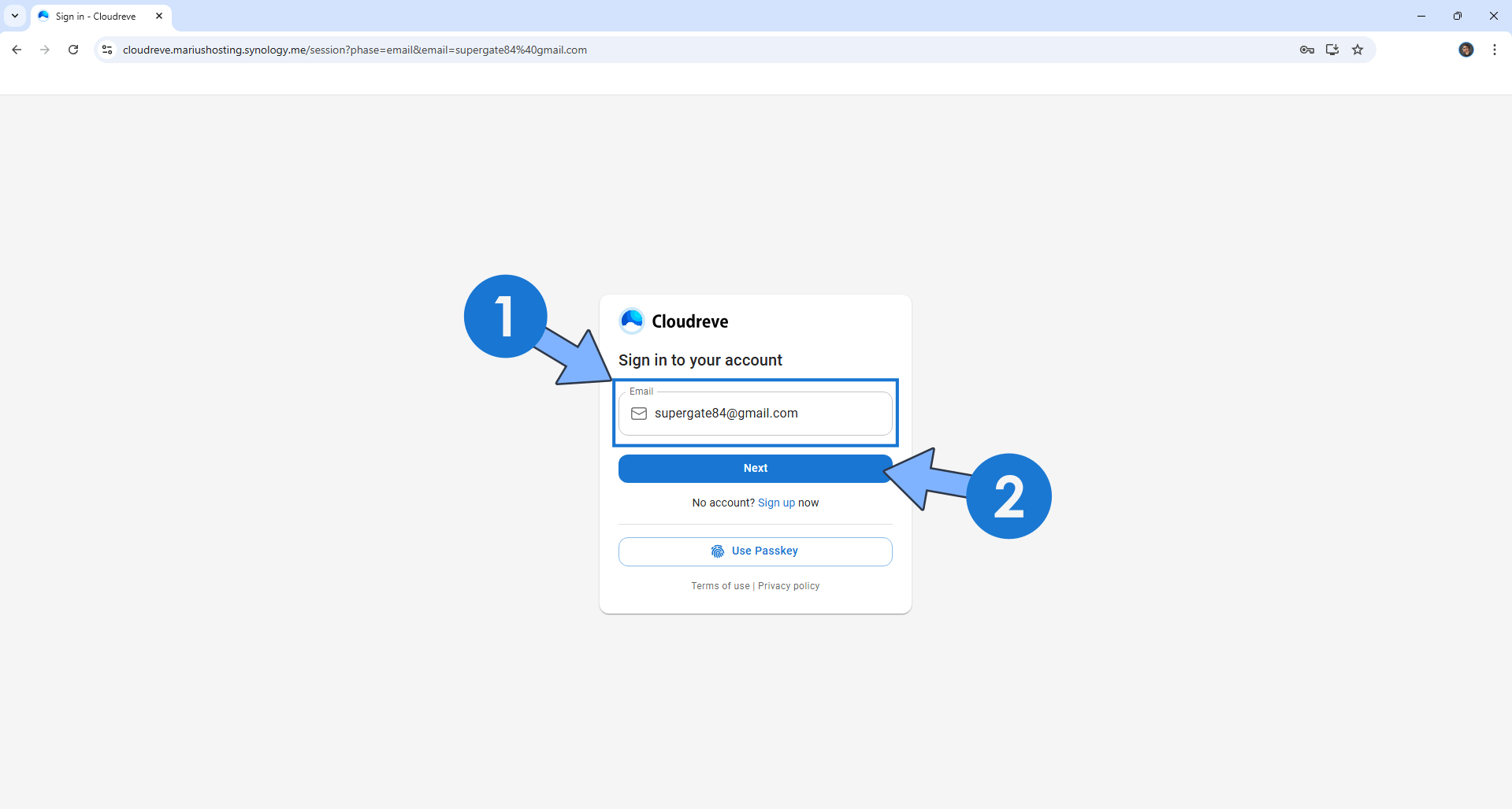Reload the page with refresh icon
1512x809 pixels.
coord(73,50)
